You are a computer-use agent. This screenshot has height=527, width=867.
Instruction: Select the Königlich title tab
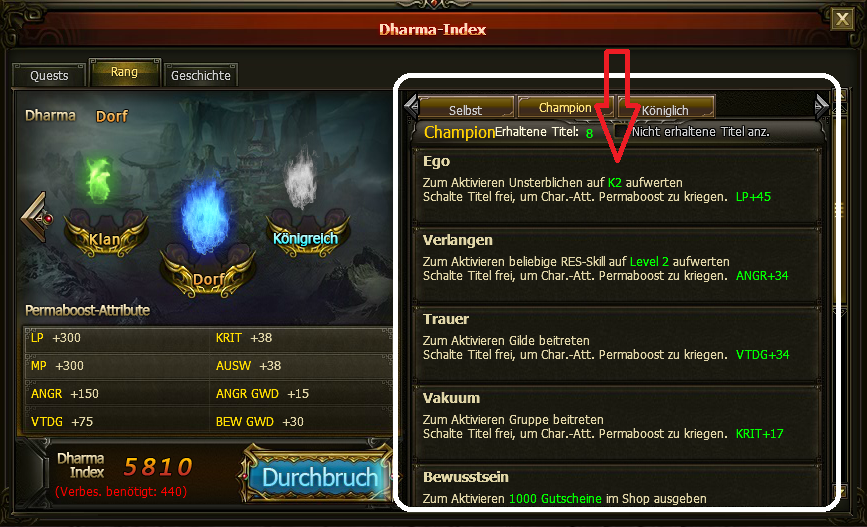pos(666,107)
